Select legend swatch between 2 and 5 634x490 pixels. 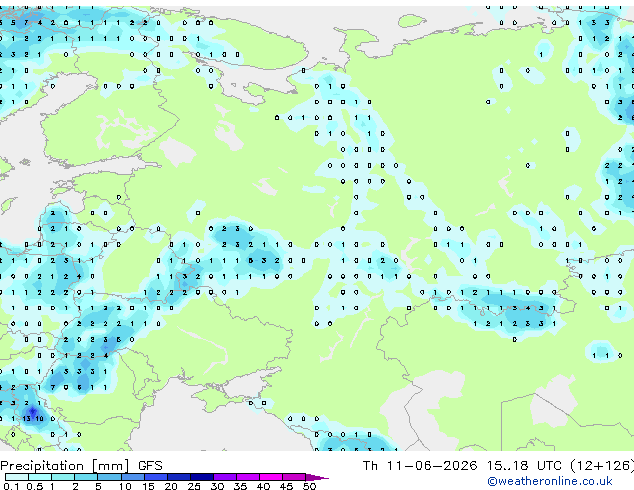[86, 477]
